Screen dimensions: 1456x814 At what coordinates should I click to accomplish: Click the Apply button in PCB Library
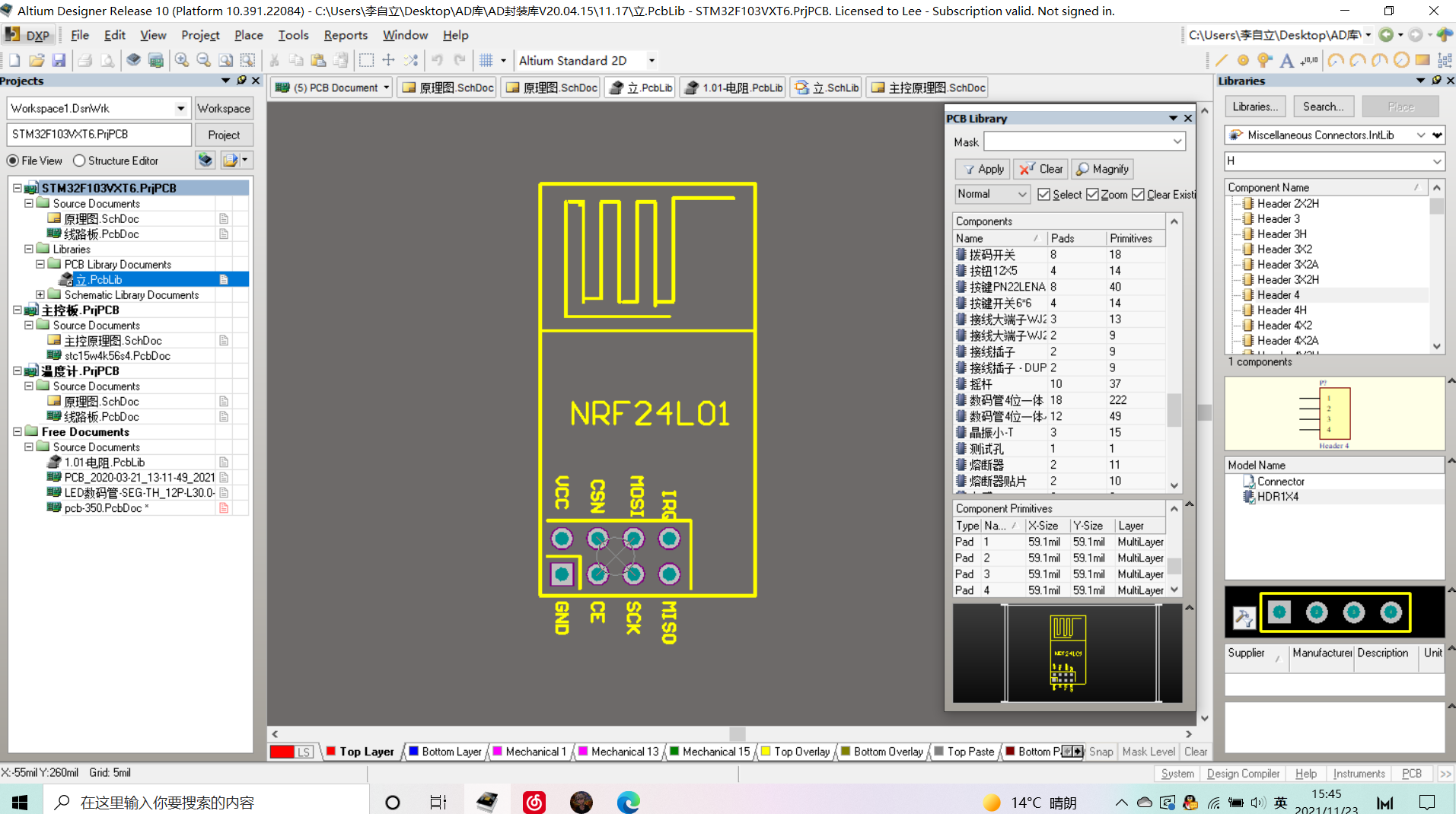click(983, 169)
